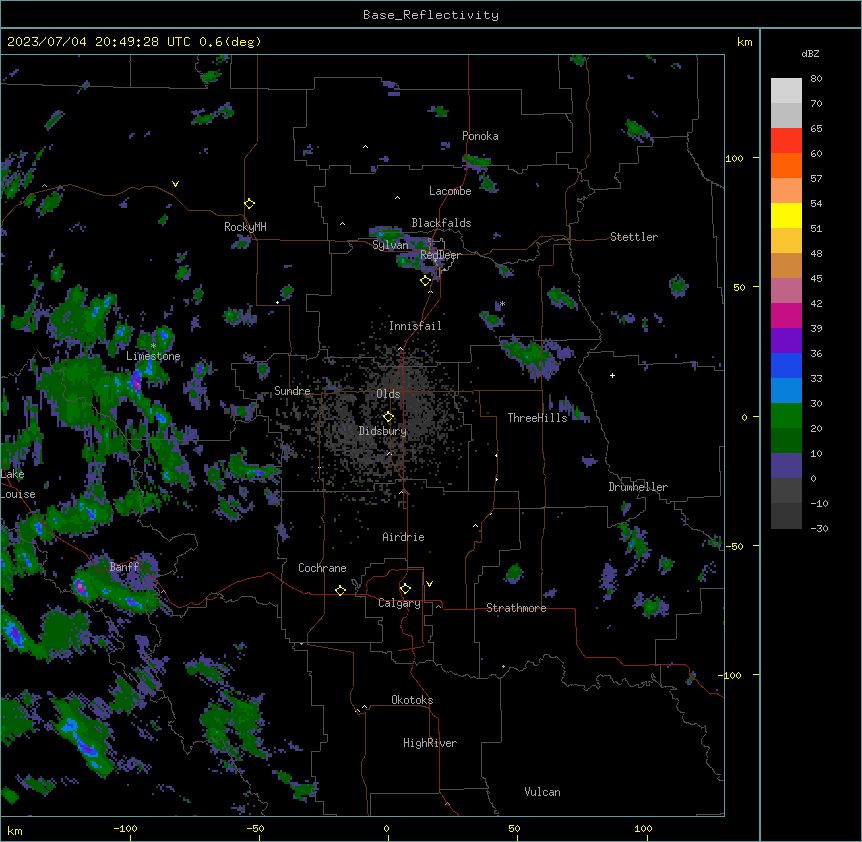The image size is (862, 842).
Task: Click the Banff label
Action: coord(124,567)
